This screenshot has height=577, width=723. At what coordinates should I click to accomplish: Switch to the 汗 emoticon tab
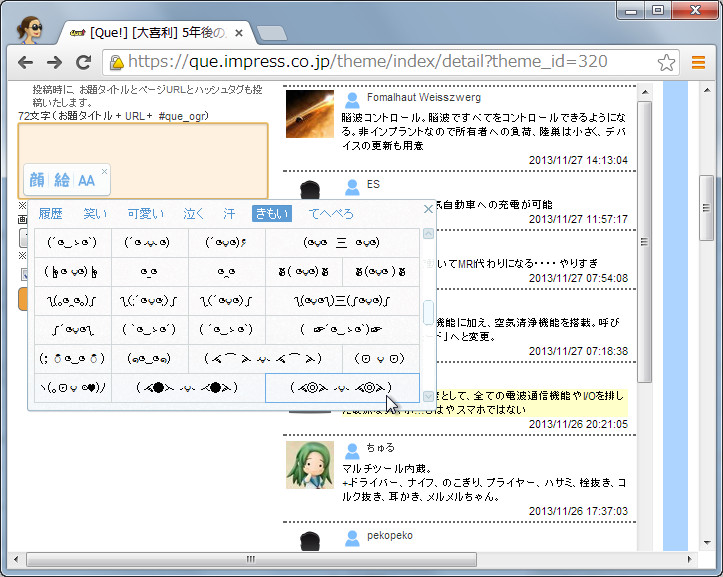click(x=229, y=214)
